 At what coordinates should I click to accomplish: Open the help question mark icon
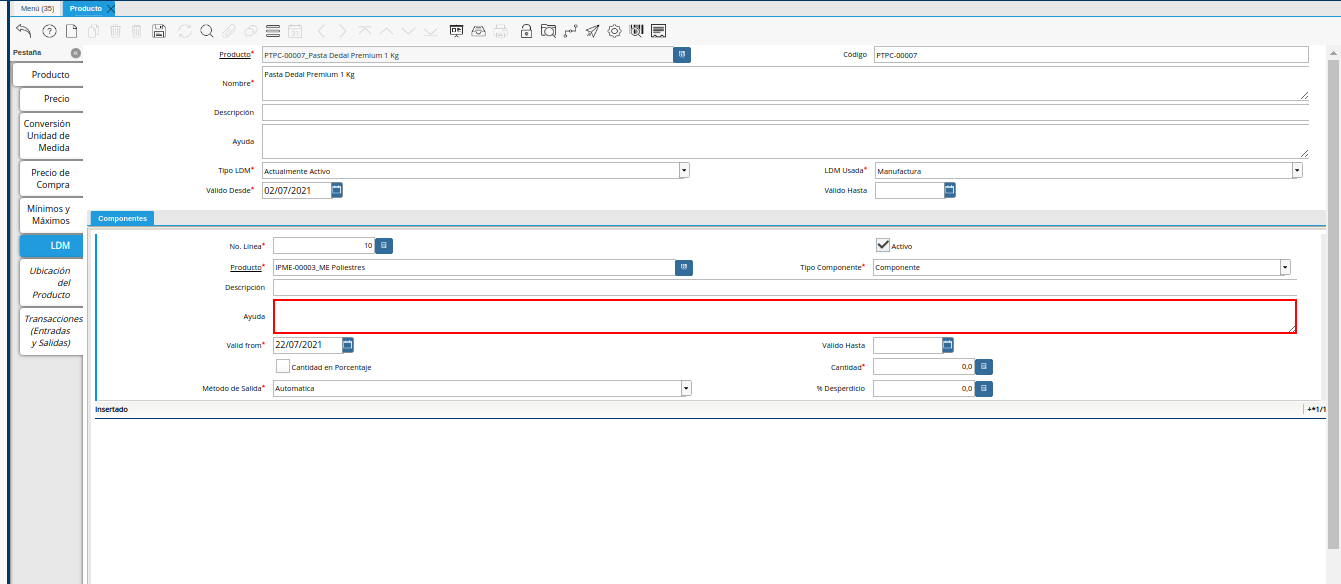[49, 31]
